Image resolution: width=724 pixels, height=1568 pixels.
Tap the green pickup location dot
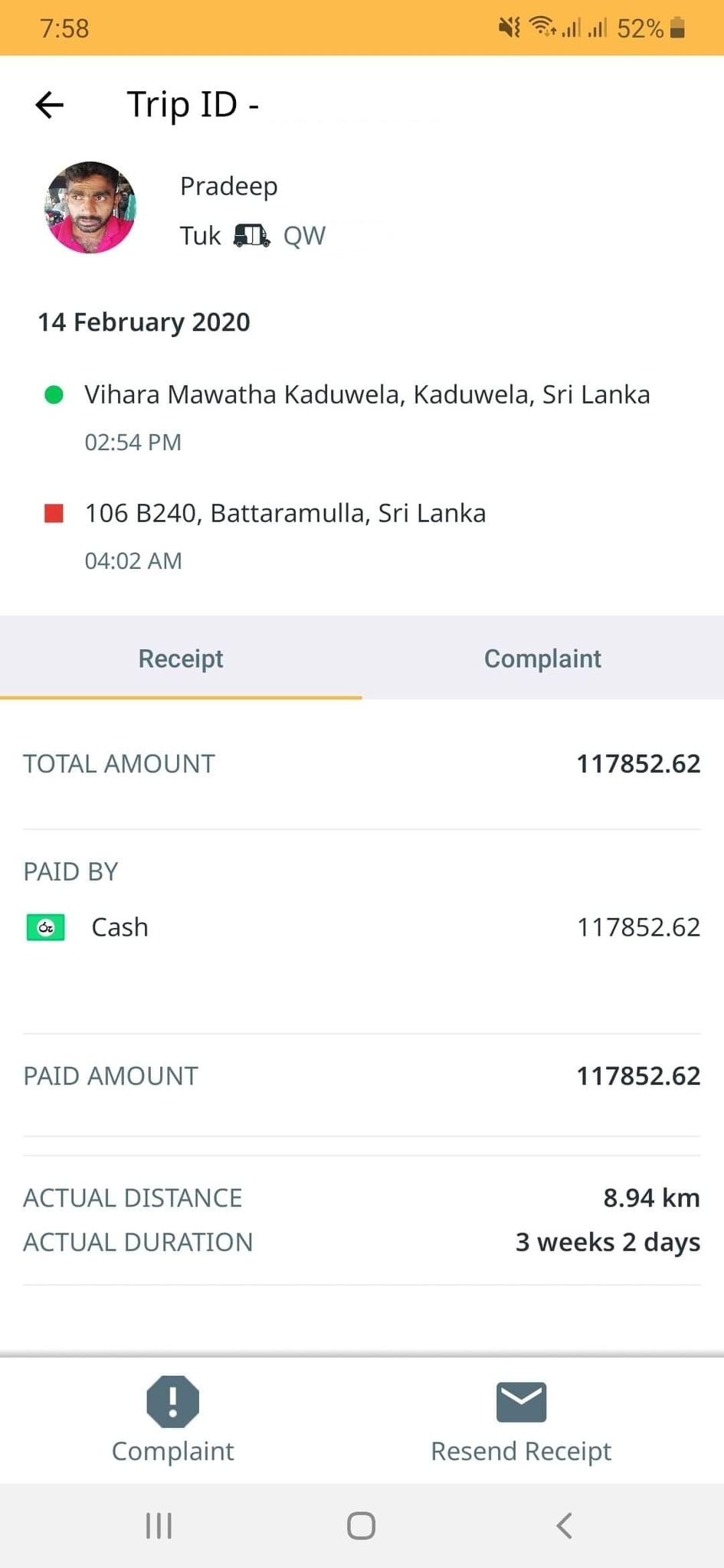(54, 395)
